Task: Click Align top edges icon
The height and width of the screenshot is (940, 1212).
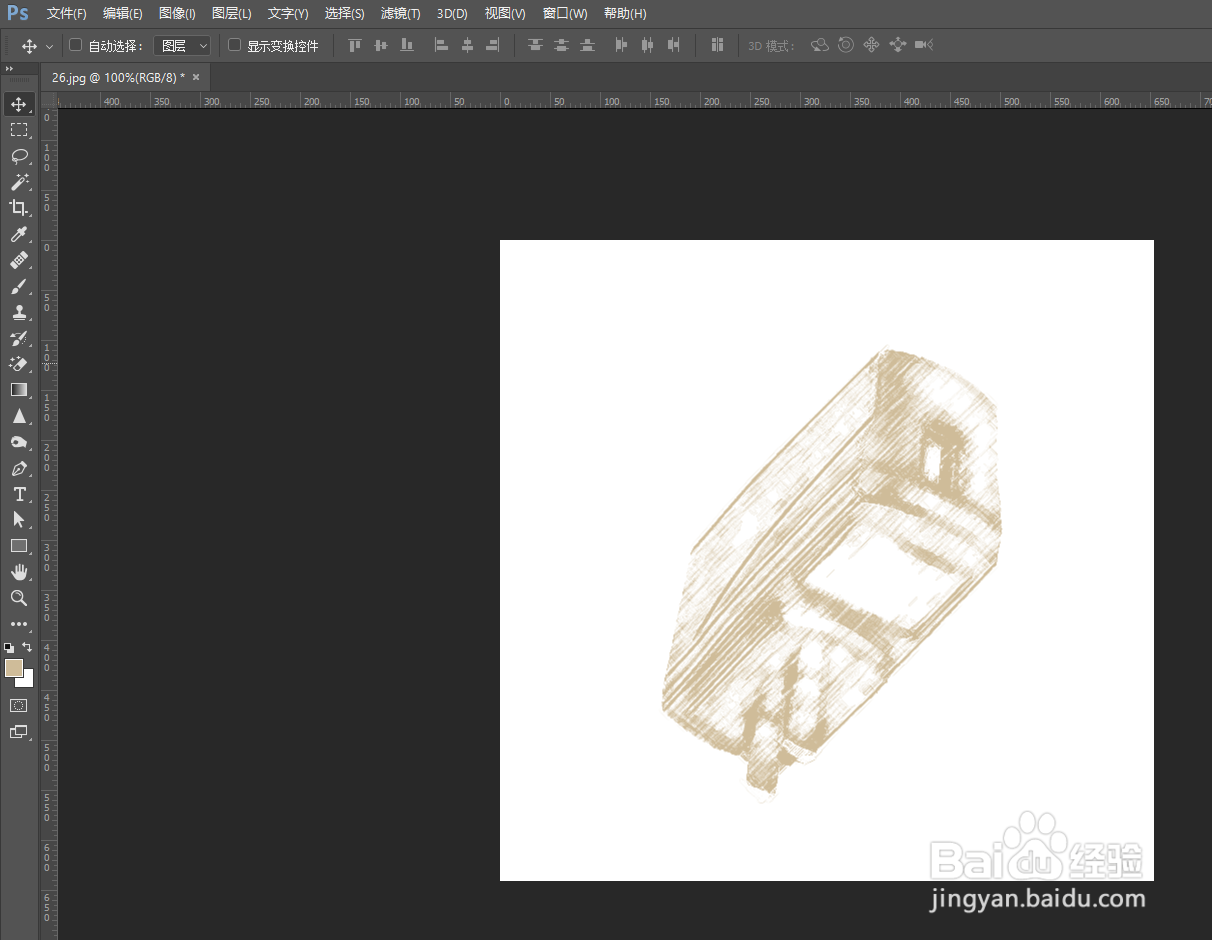Action: 354,45
